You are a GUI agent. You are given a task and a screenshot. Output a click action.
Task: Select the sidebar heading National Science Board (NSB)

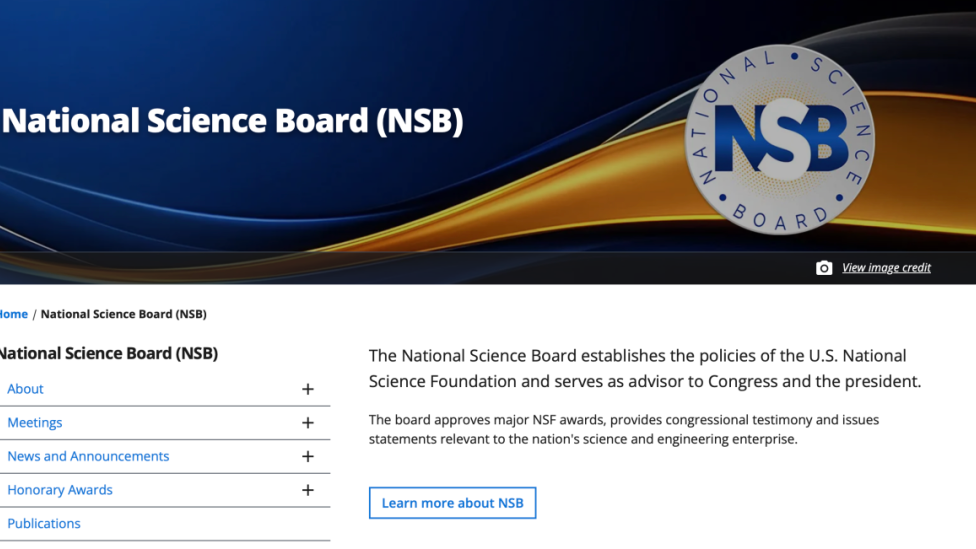(x=109, y=353)
